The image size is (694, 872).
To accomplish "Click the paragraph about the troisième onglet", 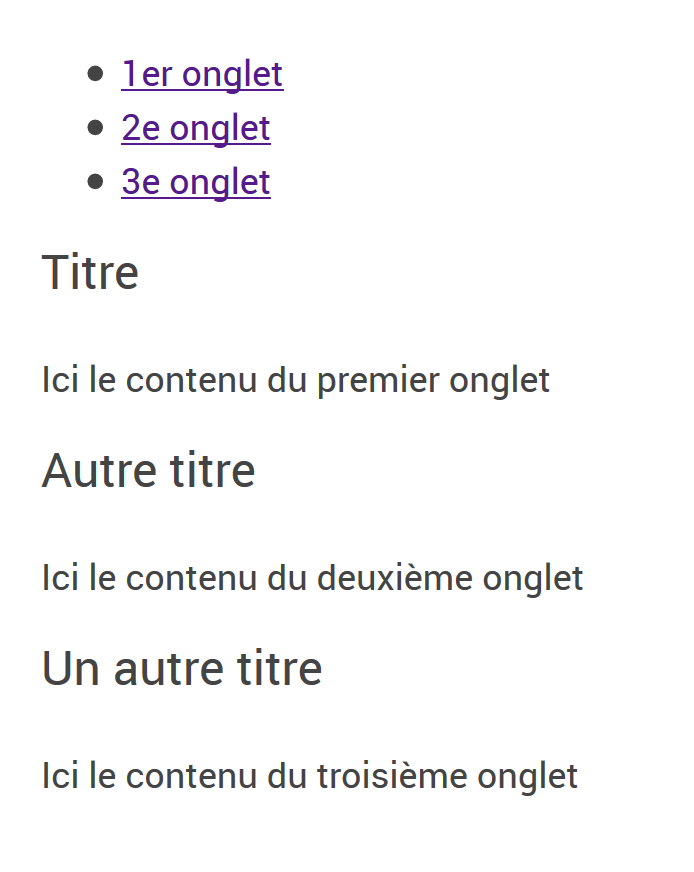I will click(310, 776).
